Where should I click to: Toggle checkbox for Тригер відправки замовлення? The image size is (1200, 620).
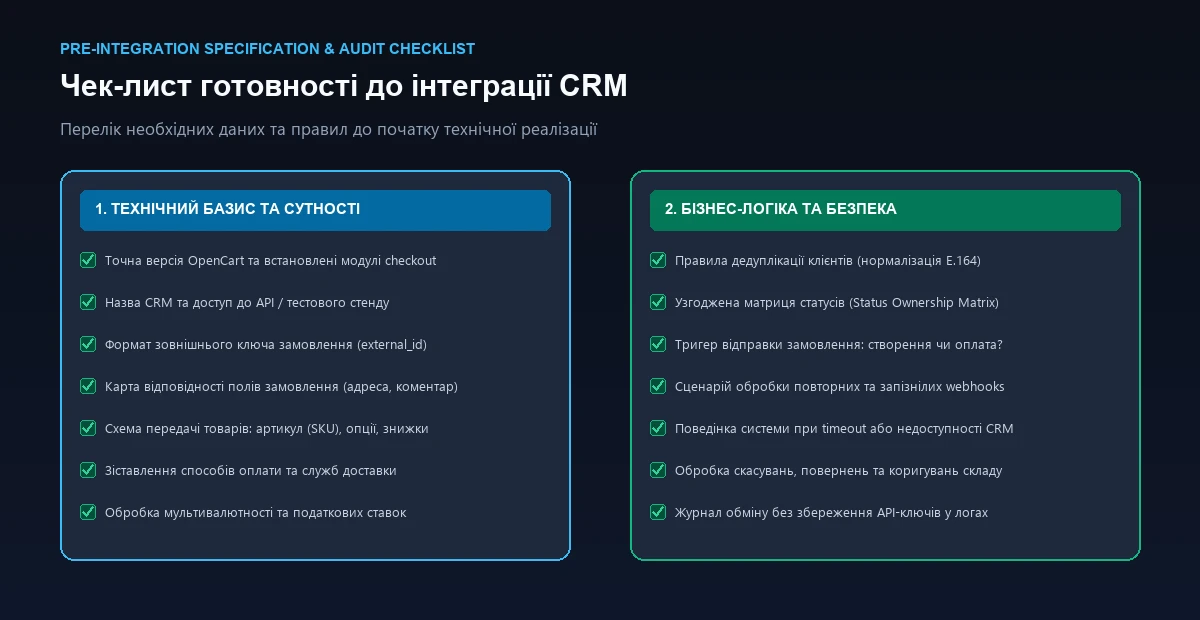[x=658, y=344]
